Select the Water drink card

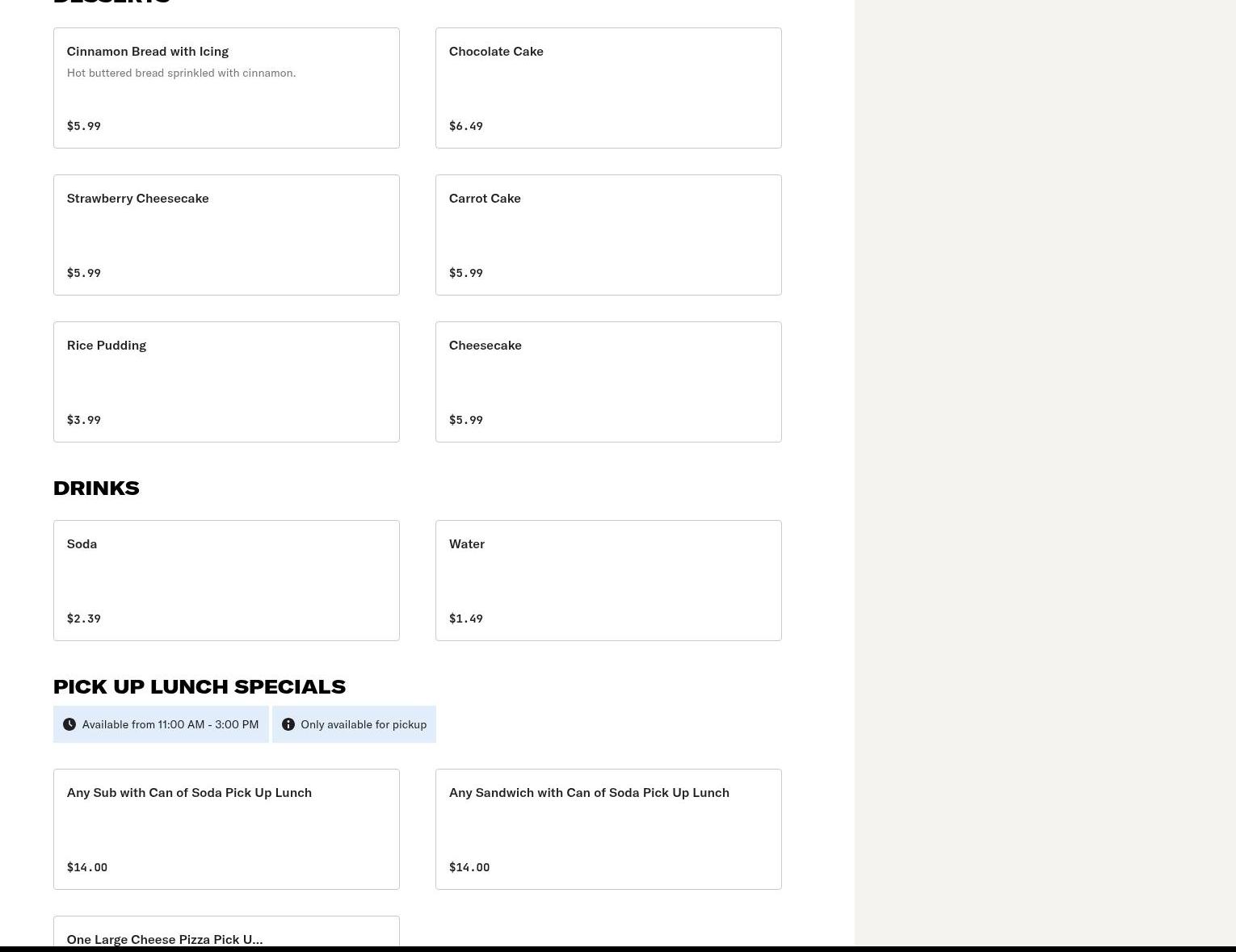coord(608,581)
